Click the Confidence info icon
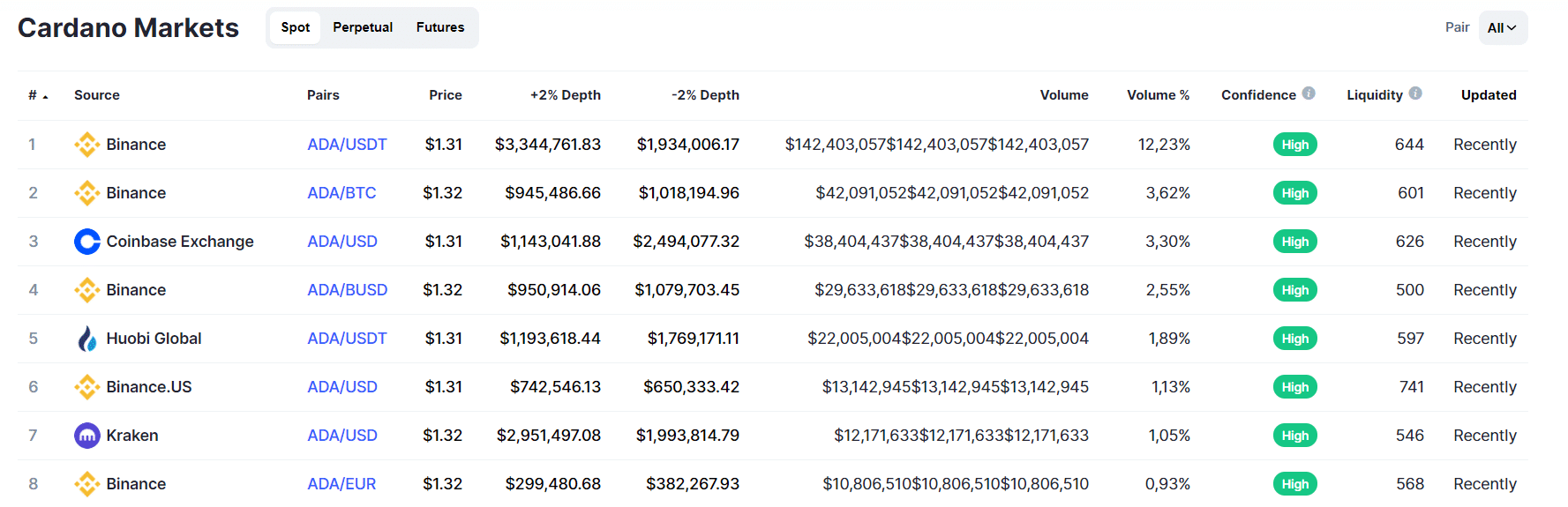 click(1309, 93)
